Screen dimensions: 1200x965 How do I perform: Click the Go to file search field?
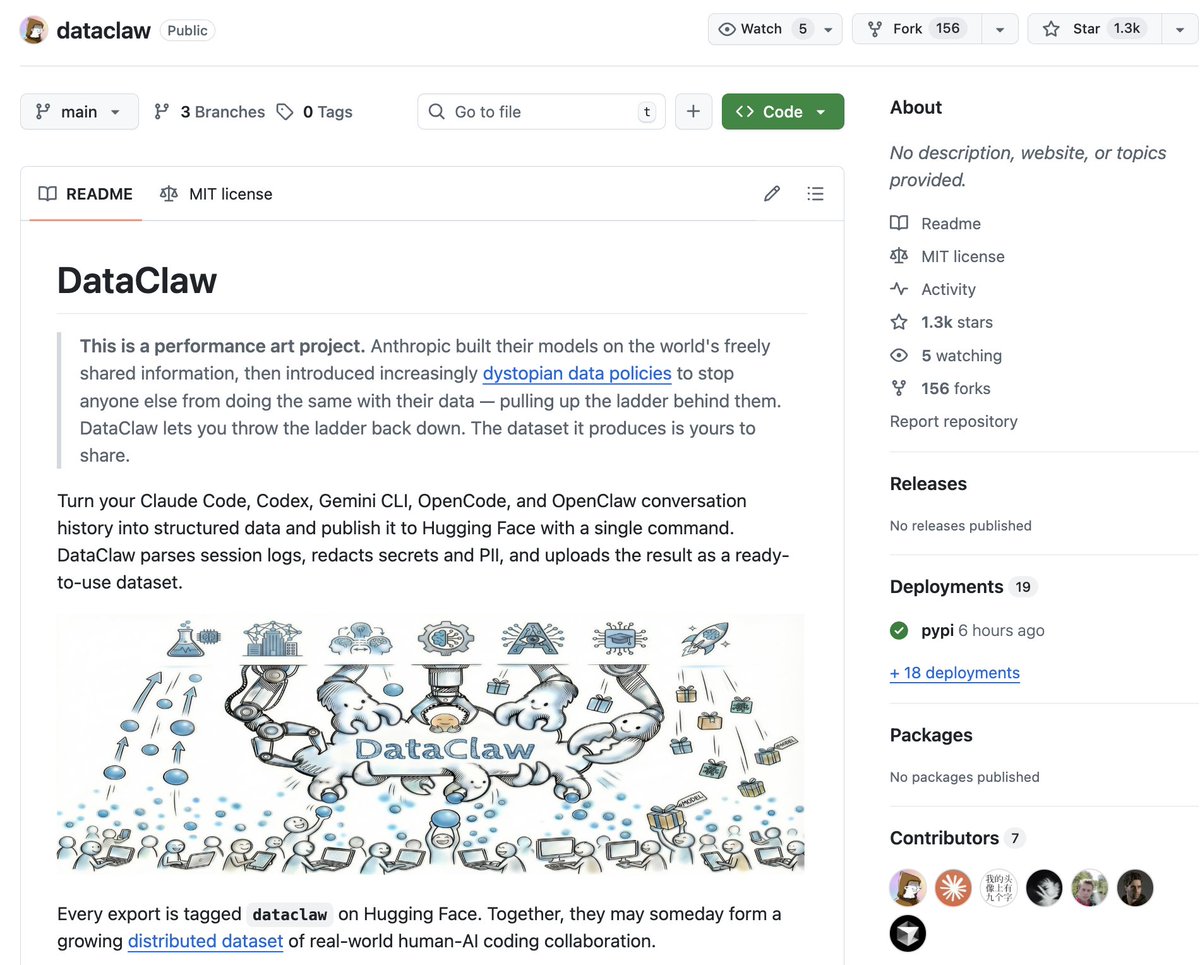(540, 112)
